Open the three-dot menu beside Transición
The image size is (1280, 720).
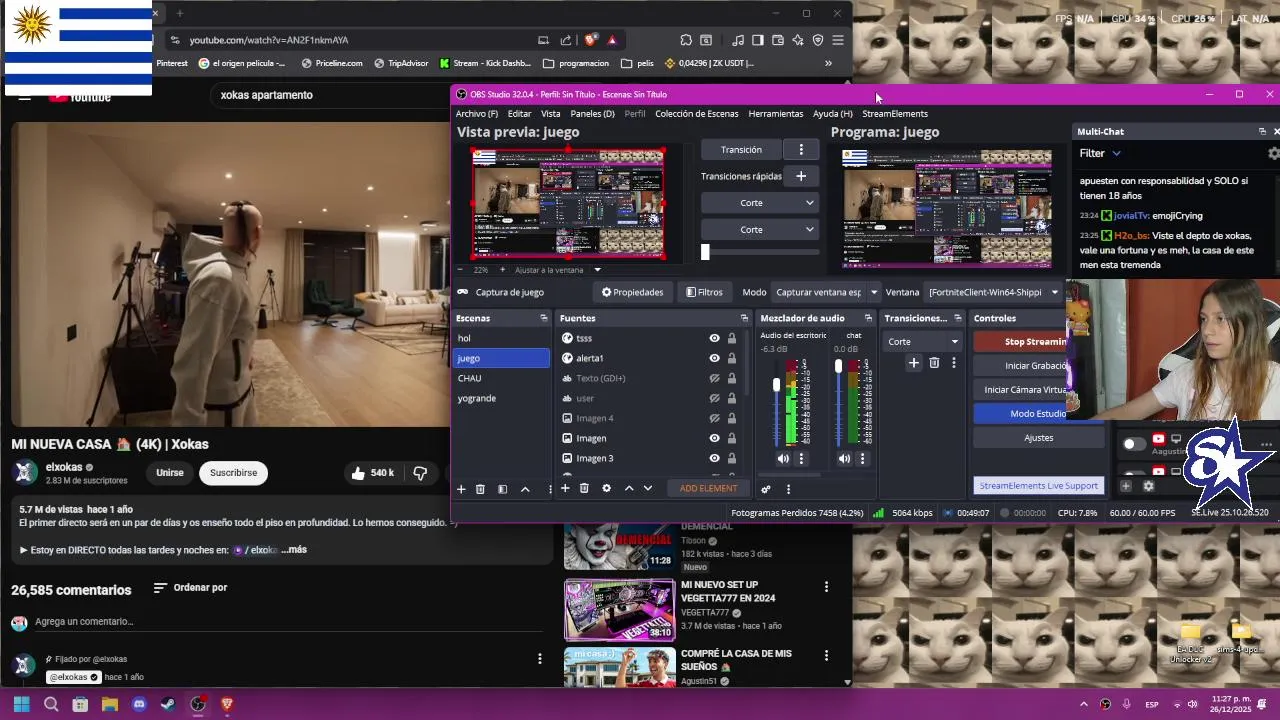pyautogui.click(x=801, y=149)
